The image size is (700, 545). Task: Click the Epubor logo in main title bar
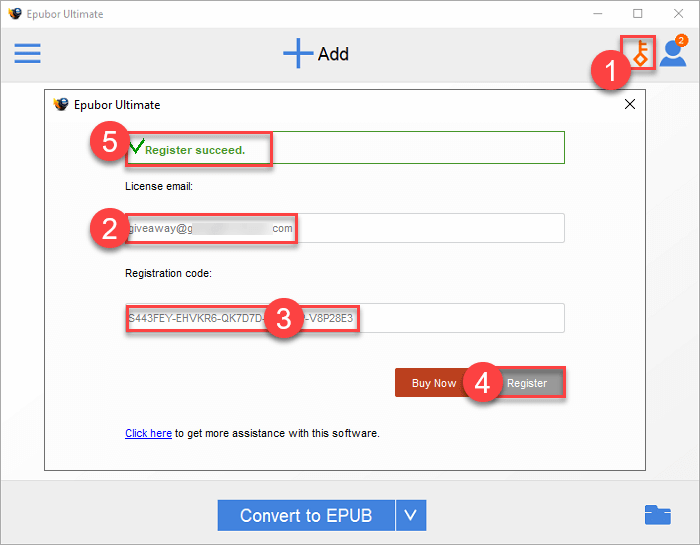[x=14, y=14]
